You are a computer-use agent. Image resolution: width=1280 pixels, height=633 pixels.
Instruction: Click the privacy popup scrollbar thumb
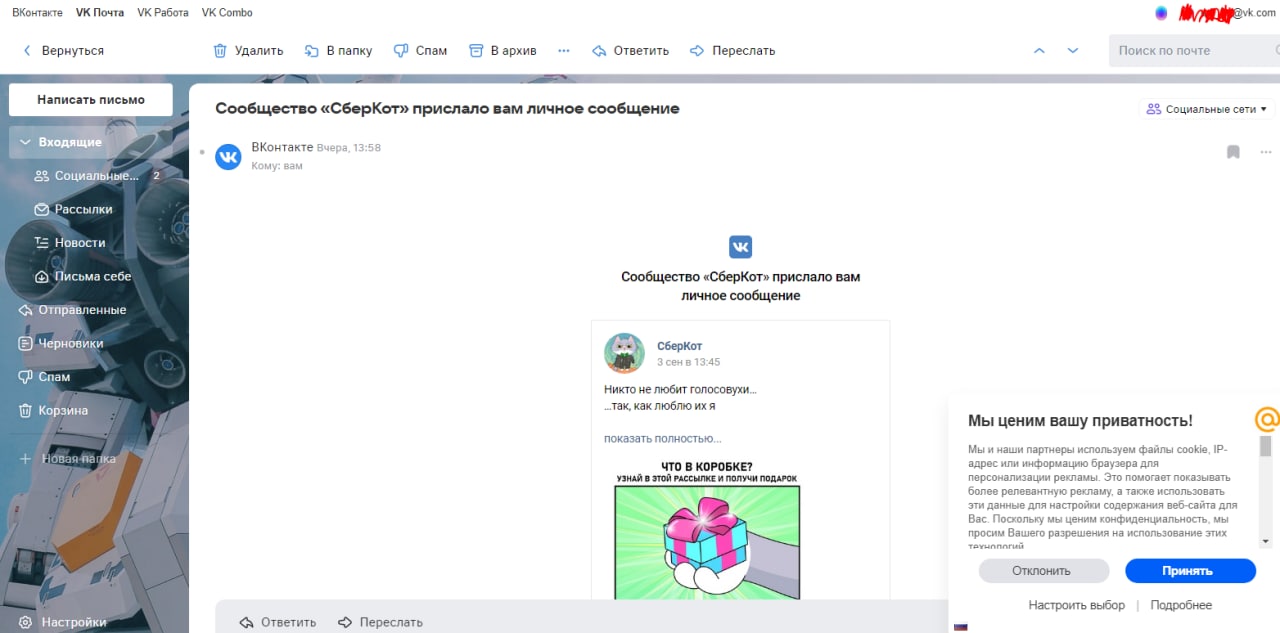point(1266,446)
